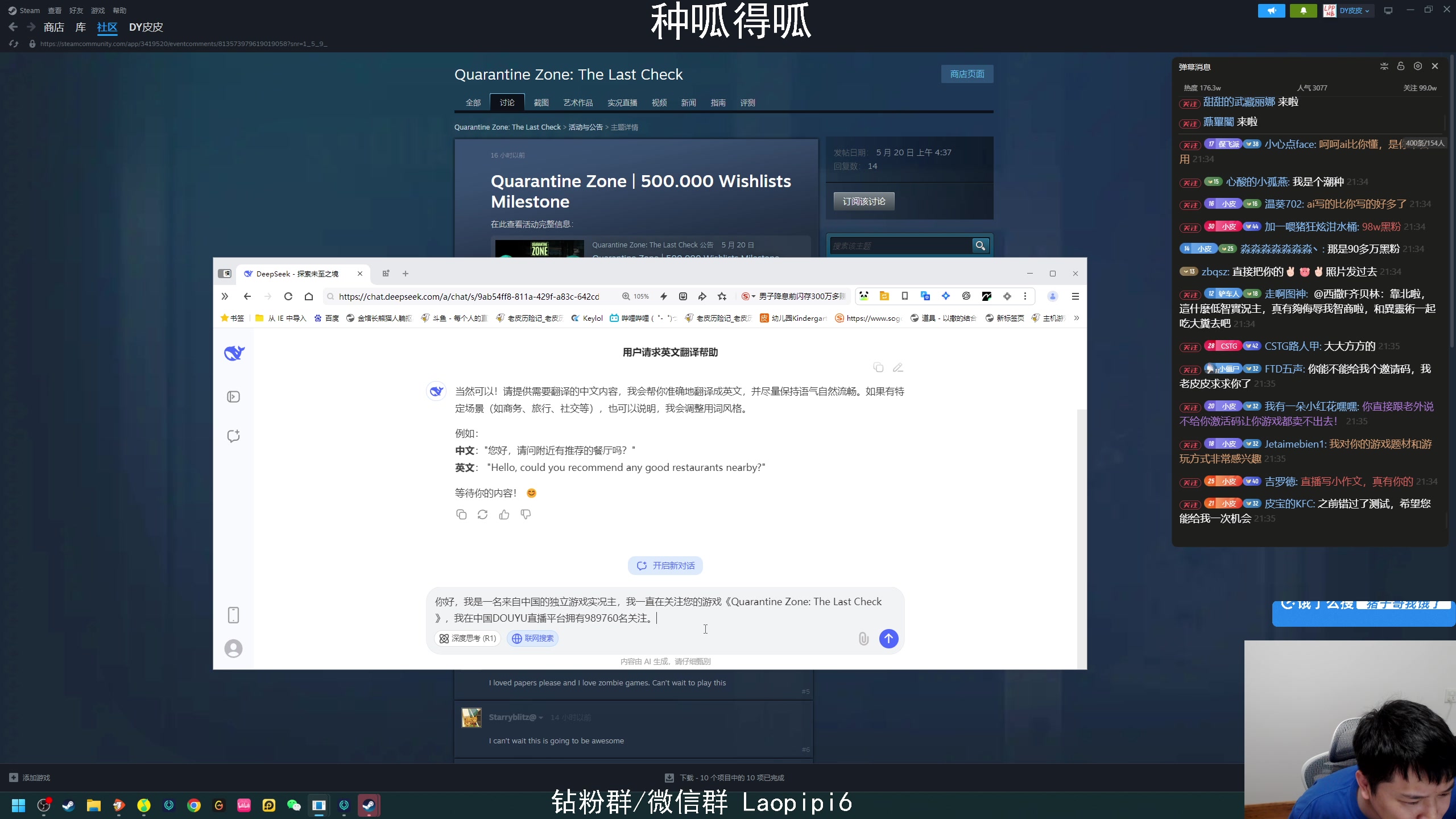Select the 指南 community tab
Screen dimensions: 1456x819
pyautogui.click(x=718, y=102)
